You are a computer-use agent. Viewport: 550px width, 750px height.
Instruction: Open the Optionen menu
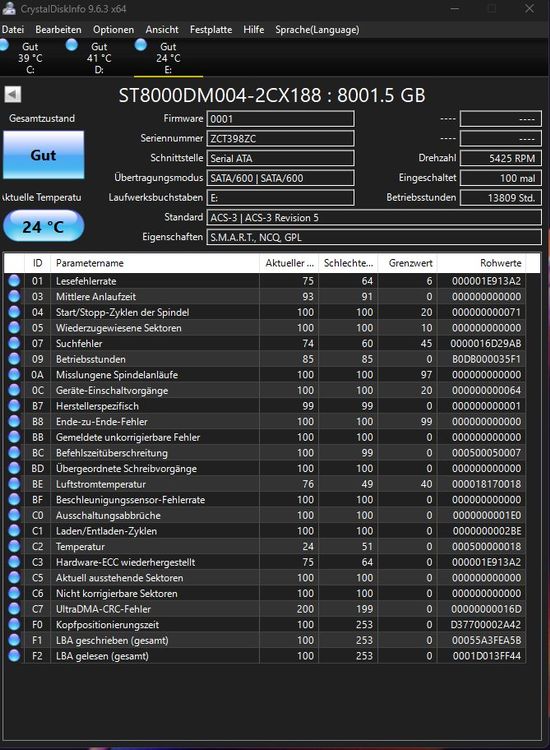(113, 30)
